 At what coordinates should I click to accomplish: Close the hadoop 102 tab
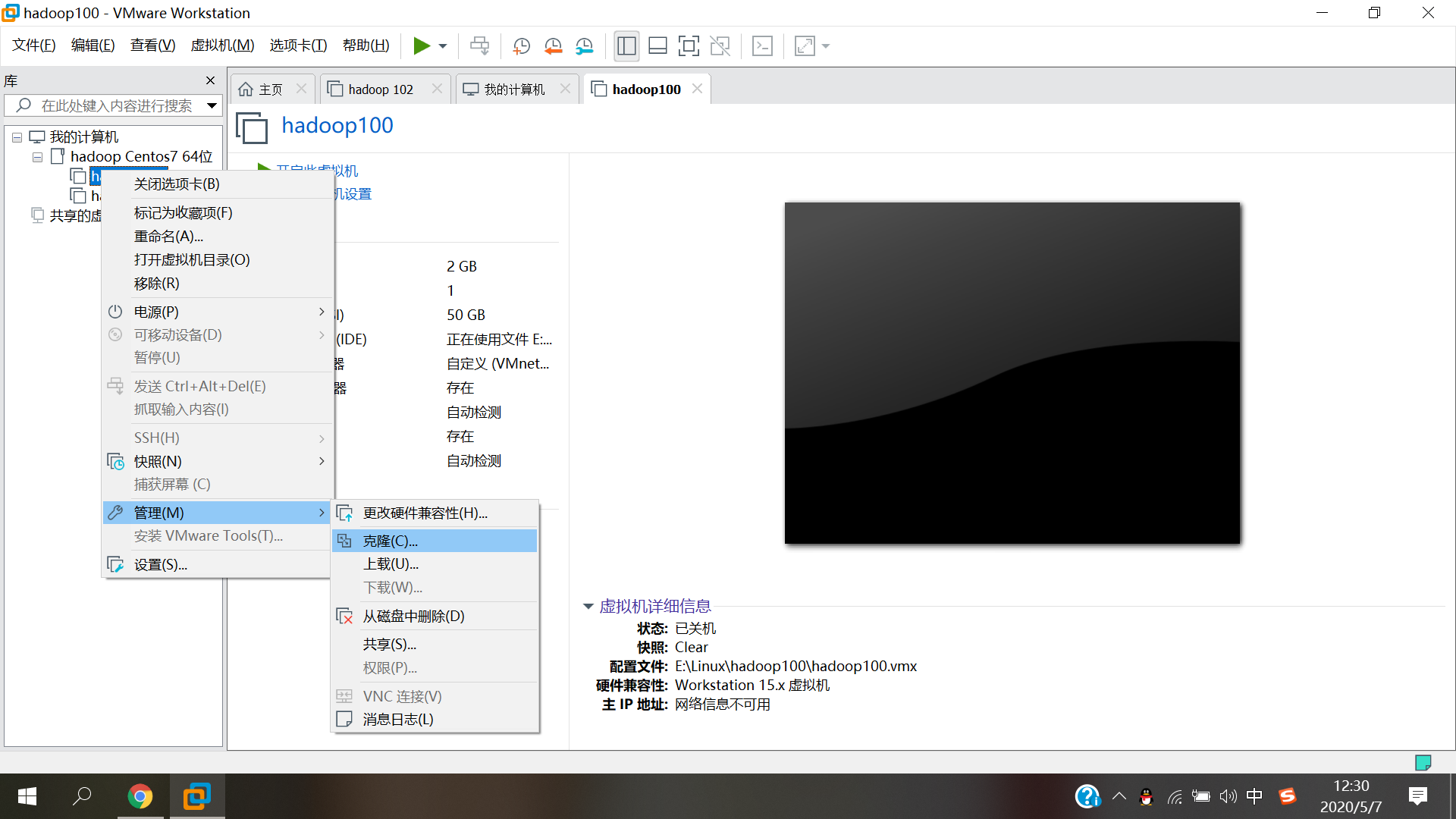437,89
